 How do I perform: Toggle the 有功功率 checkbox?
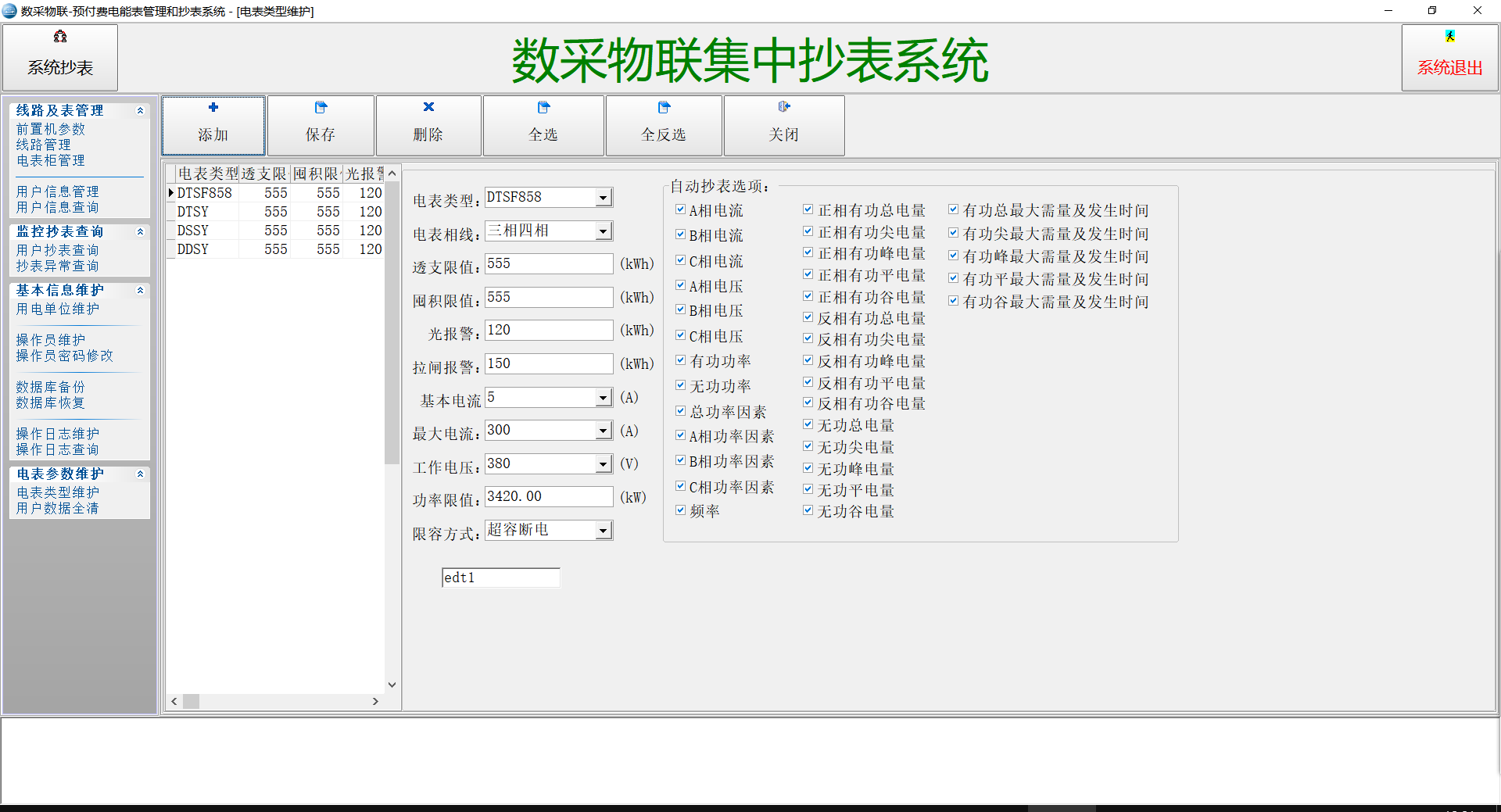[x=680, y=360]
